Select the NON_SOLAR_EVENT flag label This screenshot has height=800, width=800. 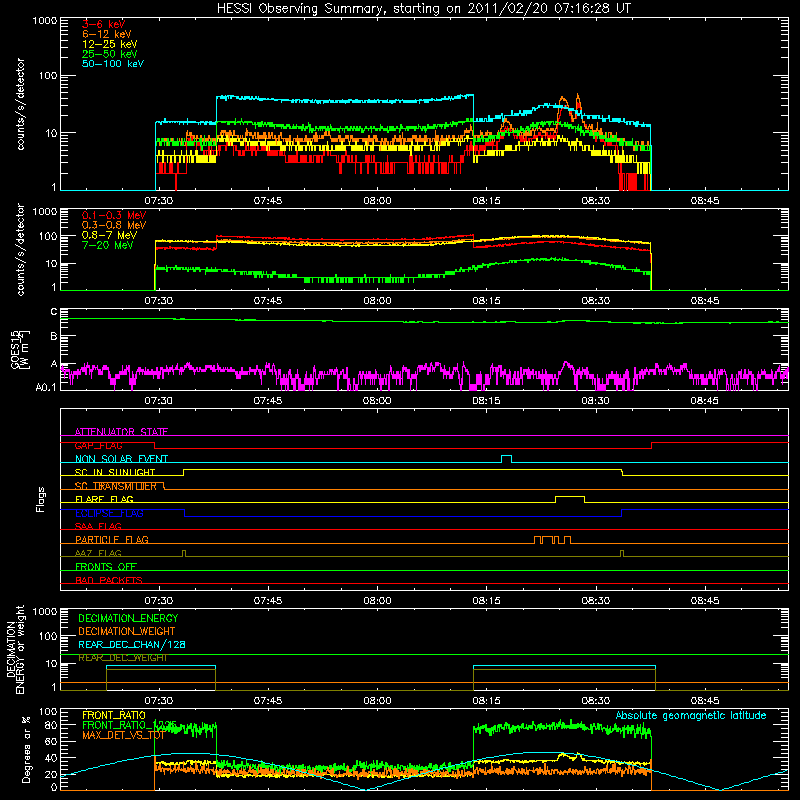click(121, 459)
